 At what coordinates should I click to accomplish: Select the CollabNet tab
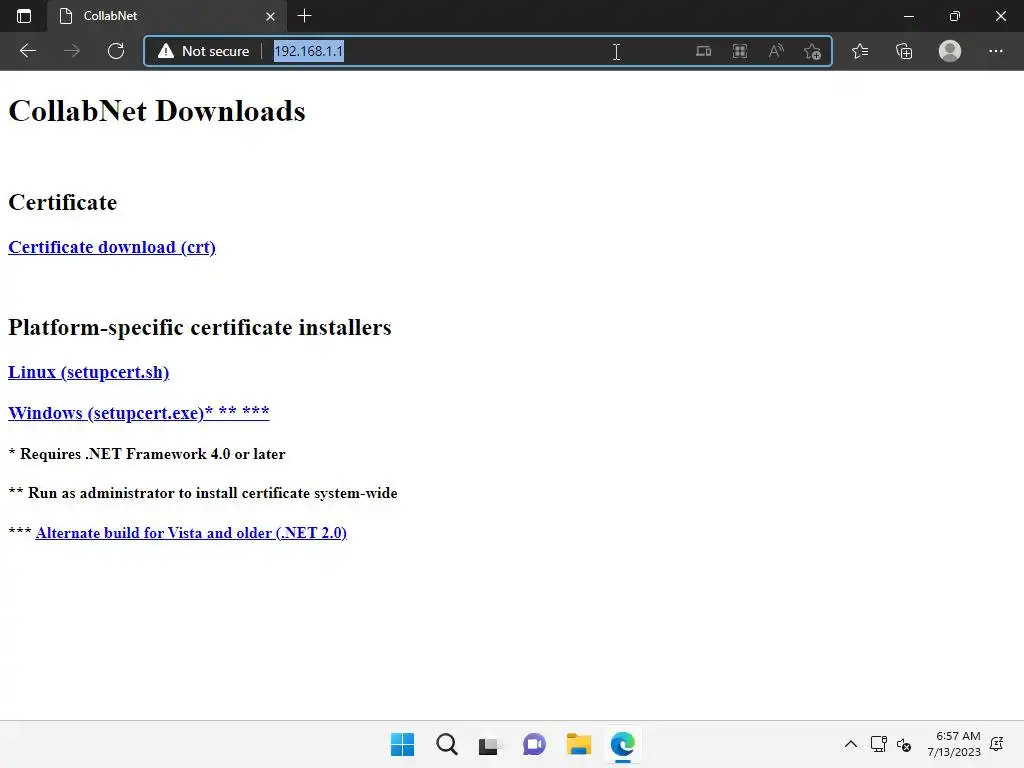click(167, 16)
